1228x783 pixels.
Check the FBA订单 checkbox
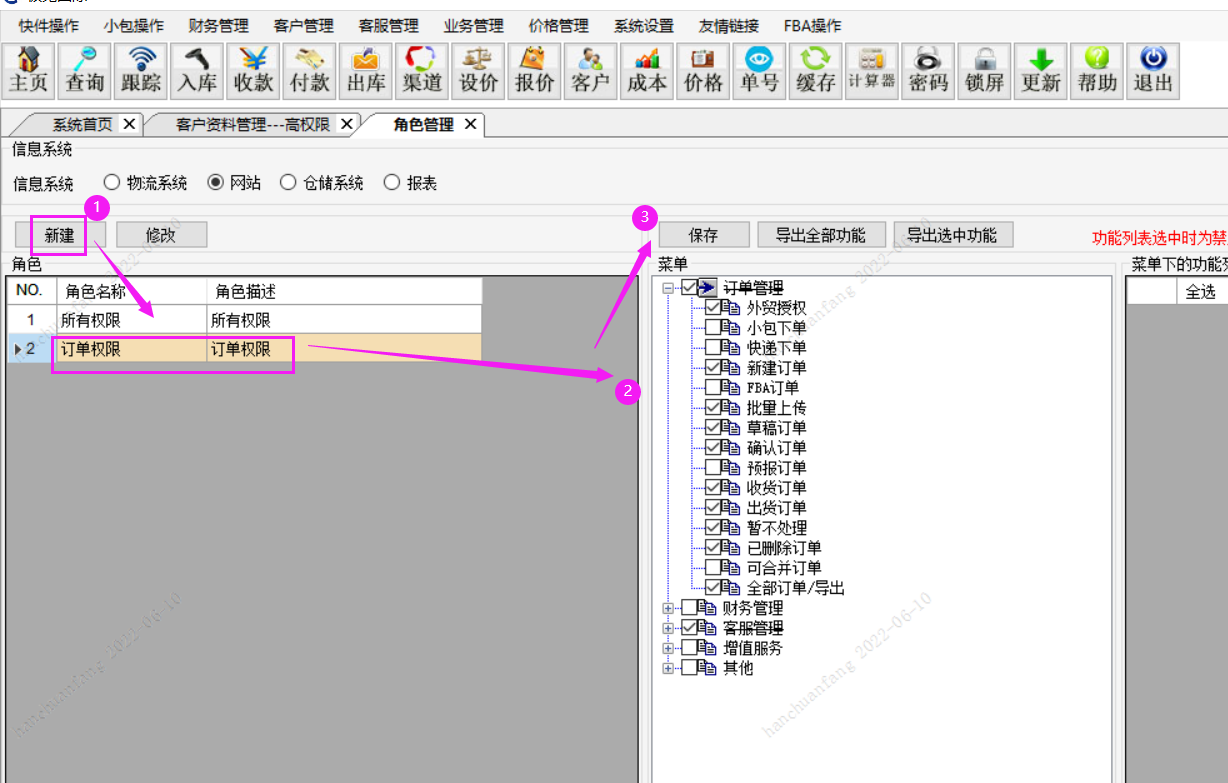click(714, 388)
